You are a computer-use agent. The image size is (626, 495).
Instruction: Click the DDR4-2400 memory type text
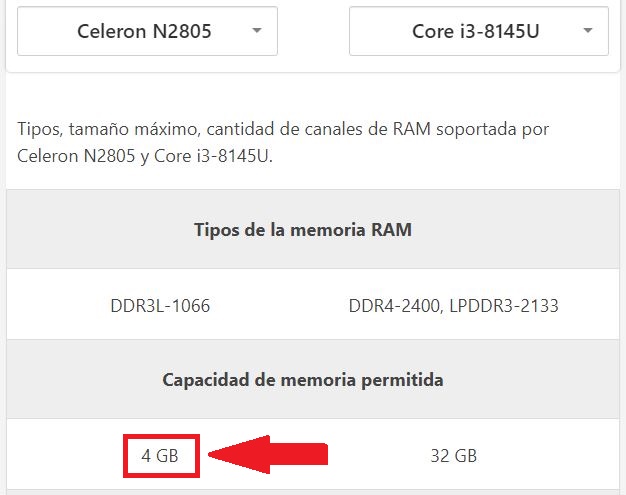tap(394, 306)
